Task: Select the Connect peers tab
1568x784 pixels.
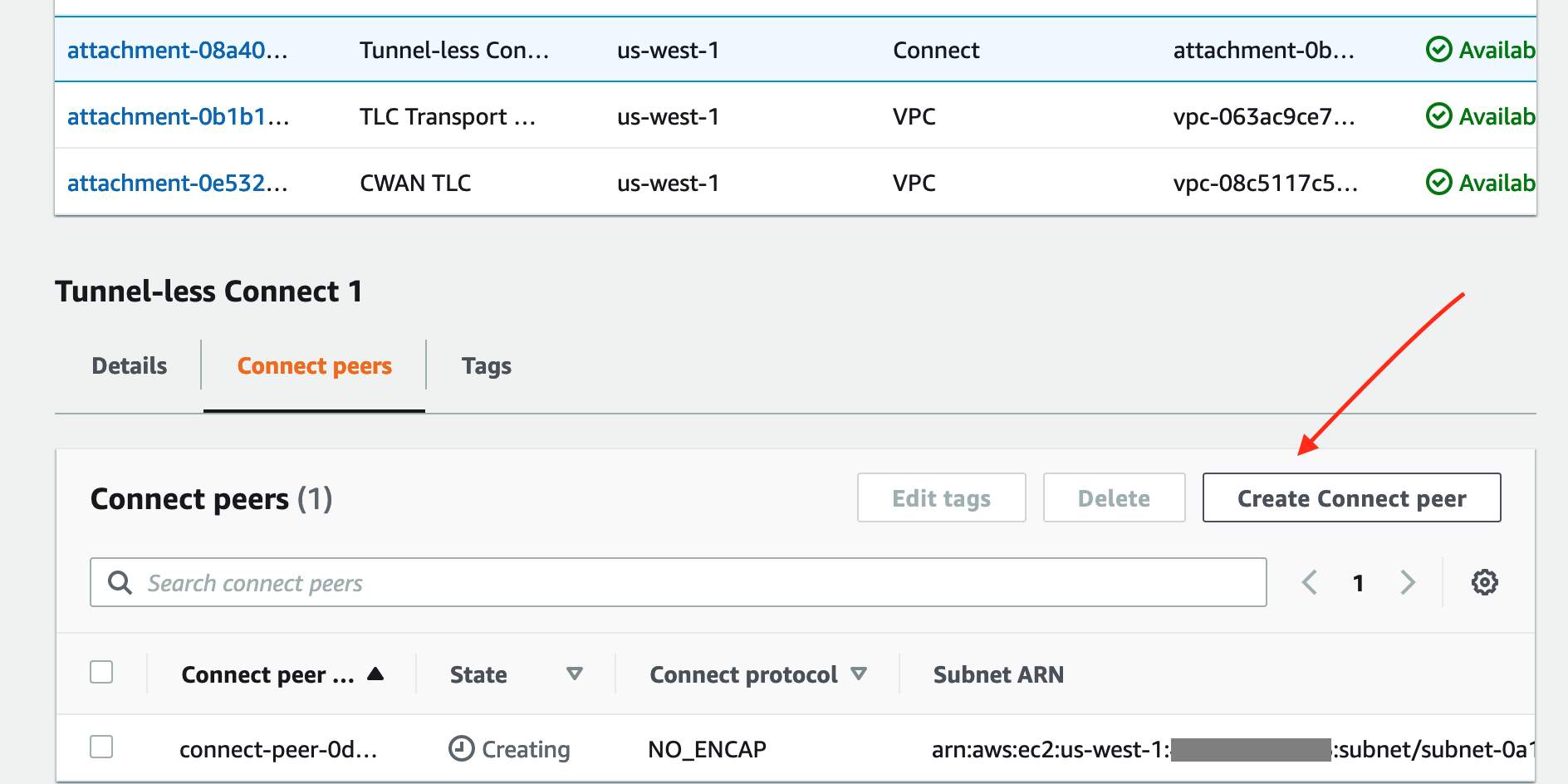Action: [314, 365]
